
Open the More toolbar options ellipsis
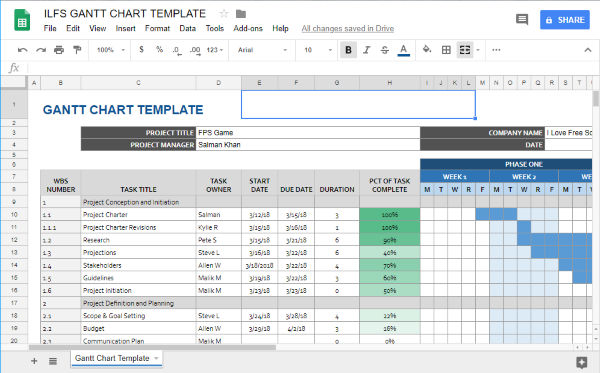coord(496,50)
